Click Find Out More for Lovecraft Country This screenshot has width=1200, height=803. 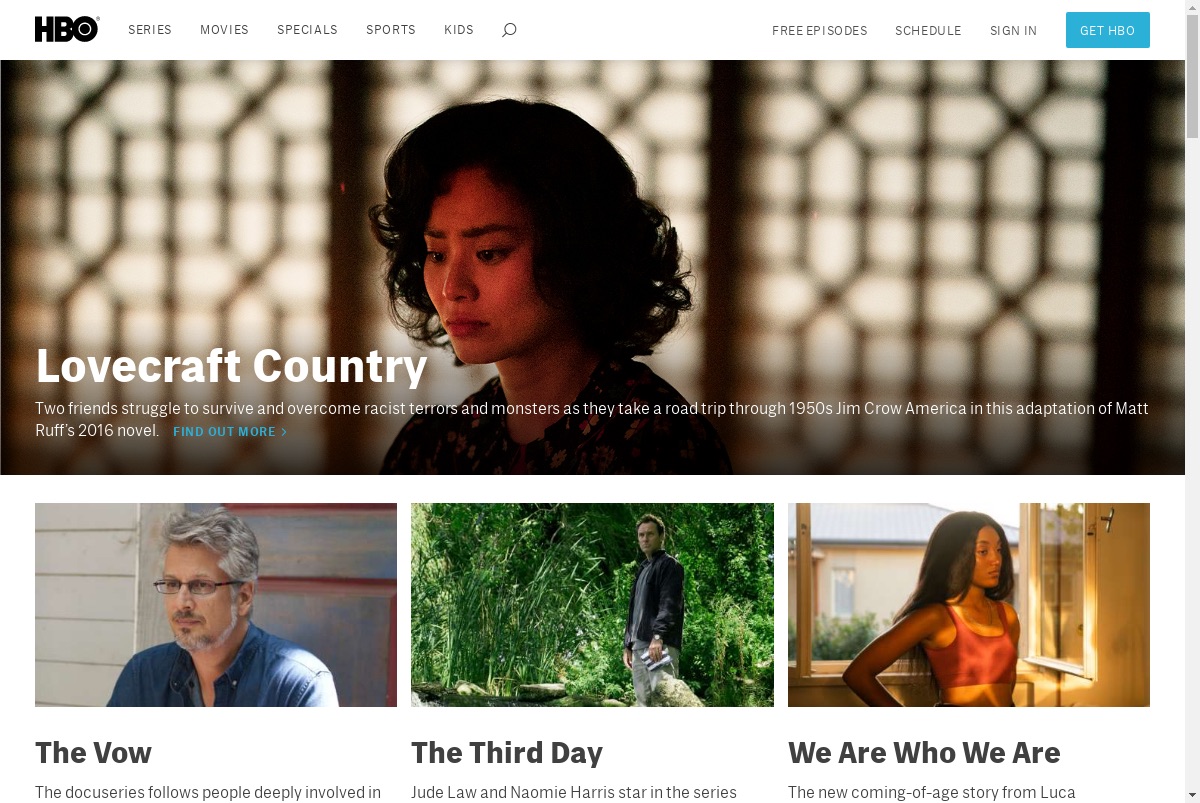(x=230, y=432)
